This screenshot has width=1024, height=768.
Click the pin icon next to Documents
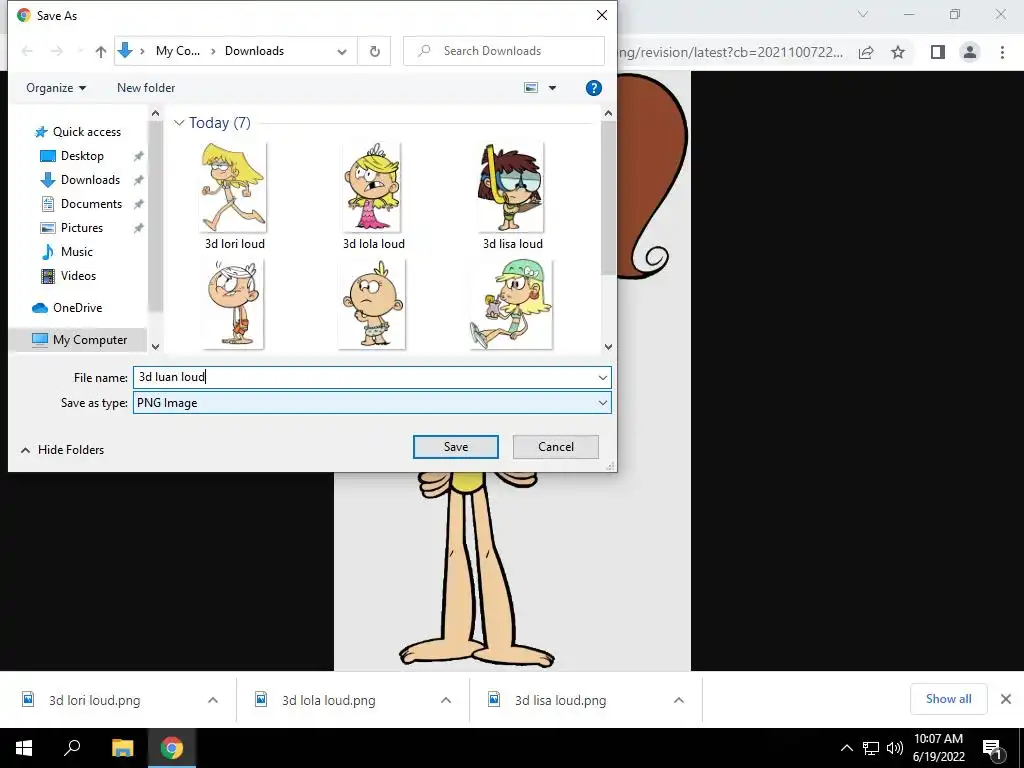point(138,204)
